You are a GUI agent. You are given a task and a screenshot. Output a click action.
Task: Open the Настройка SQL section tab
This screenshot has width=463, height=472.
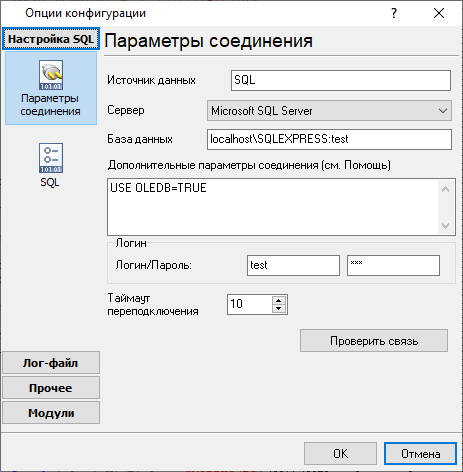[51, 39]
